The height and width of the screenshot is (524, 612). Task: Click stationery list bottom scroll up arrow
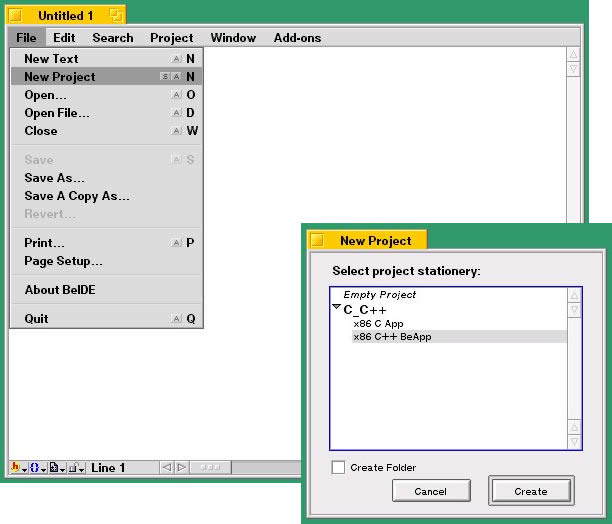coord(574,428)
